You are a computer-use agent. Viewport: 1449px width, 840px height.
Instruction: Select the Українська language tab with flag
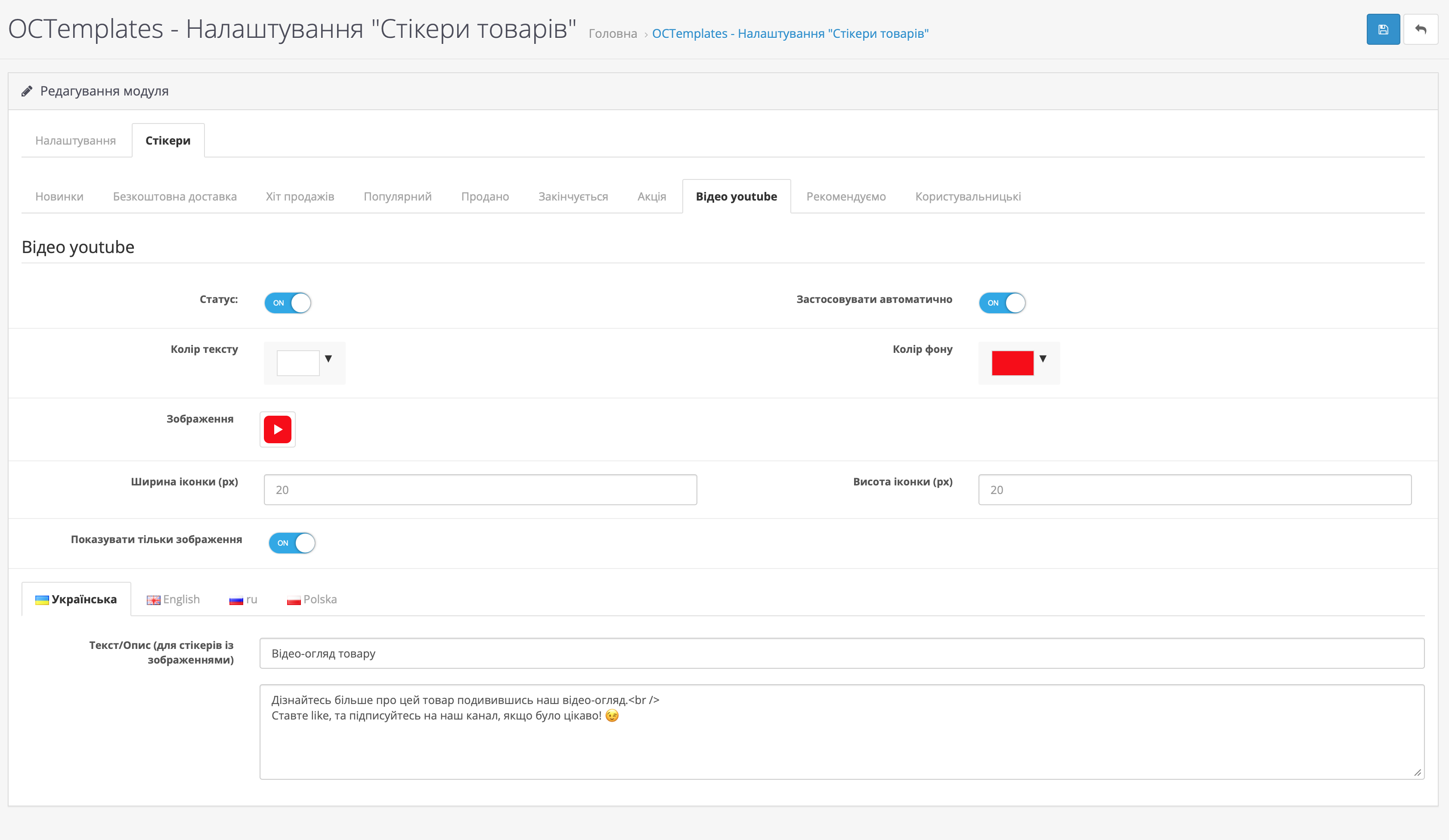76,599
